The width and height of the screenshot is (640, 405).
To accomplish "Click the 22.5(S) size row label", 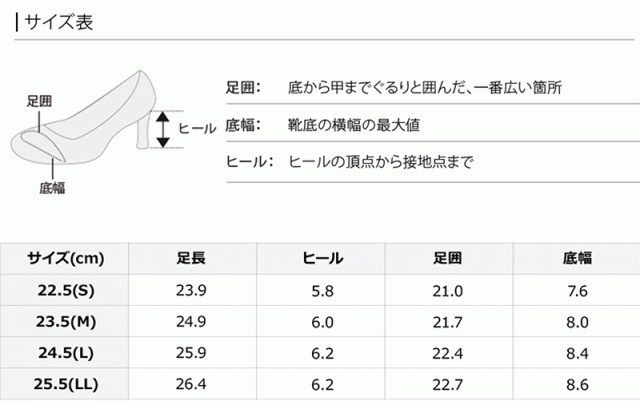I will click(66, 290).
